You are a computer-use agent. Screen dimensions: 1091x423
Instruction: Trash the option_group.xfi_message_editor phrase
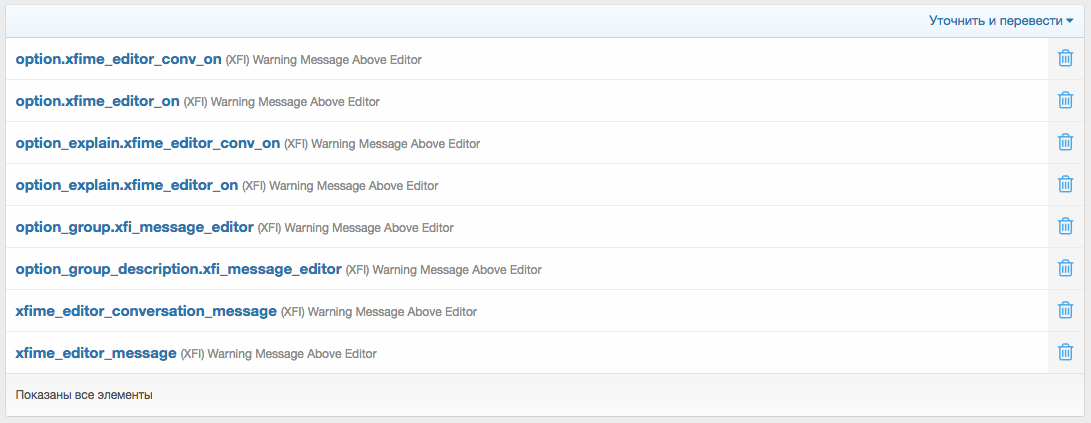1066,227
